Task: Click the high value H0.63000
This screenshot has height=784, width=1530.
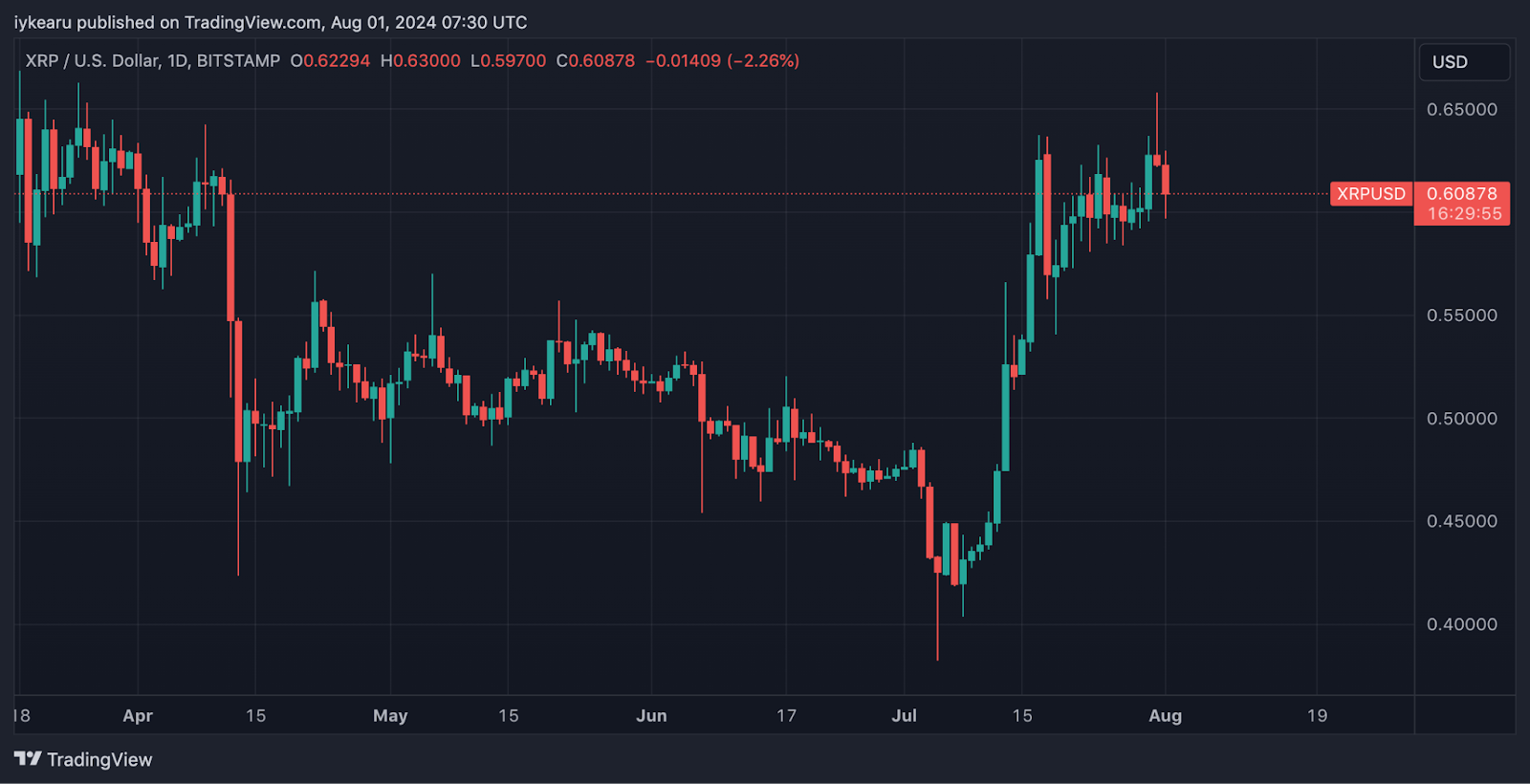Action: [x=421, y=61]
